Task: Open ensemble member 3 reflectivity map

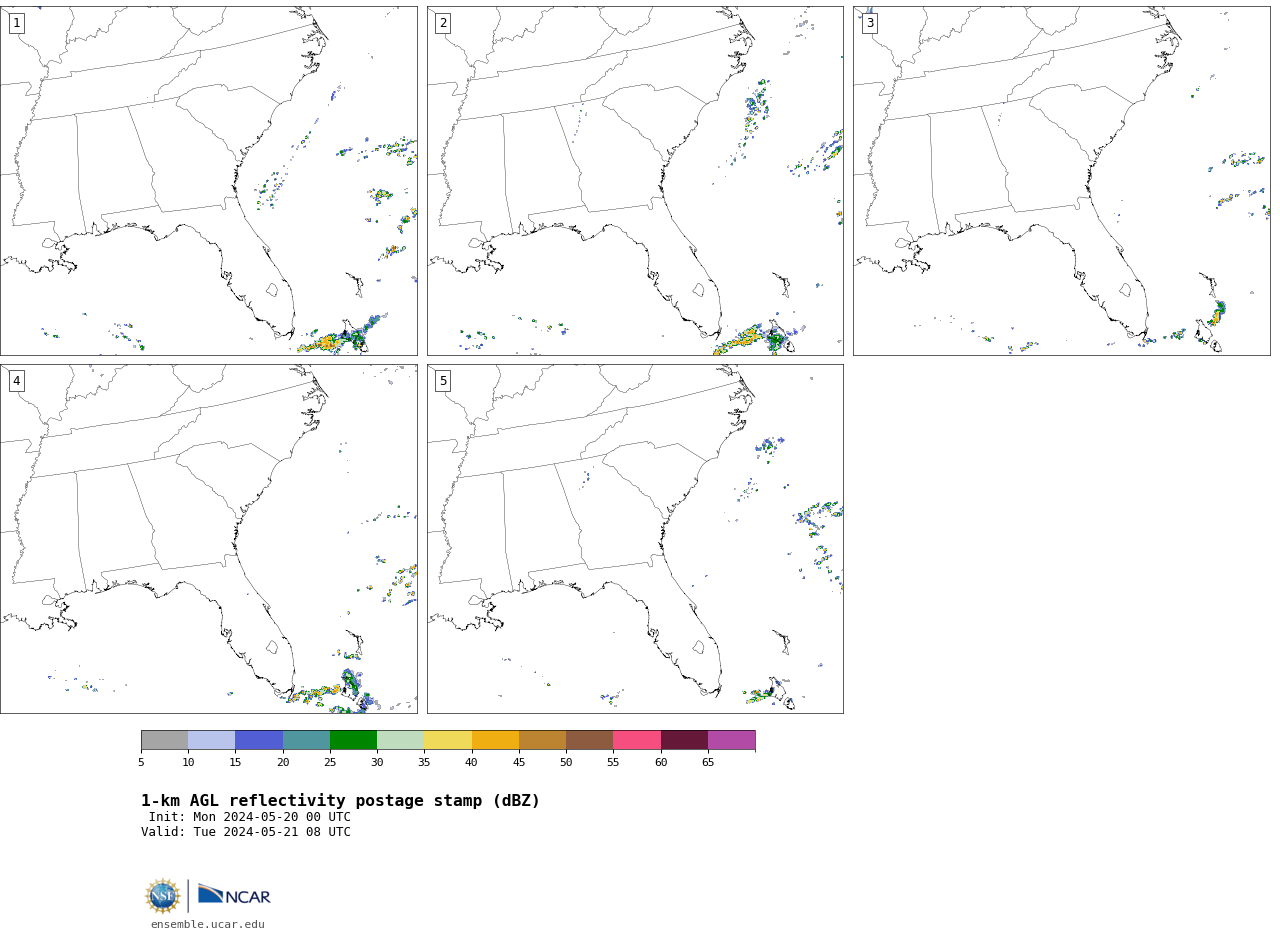Action: [1061, 181]
